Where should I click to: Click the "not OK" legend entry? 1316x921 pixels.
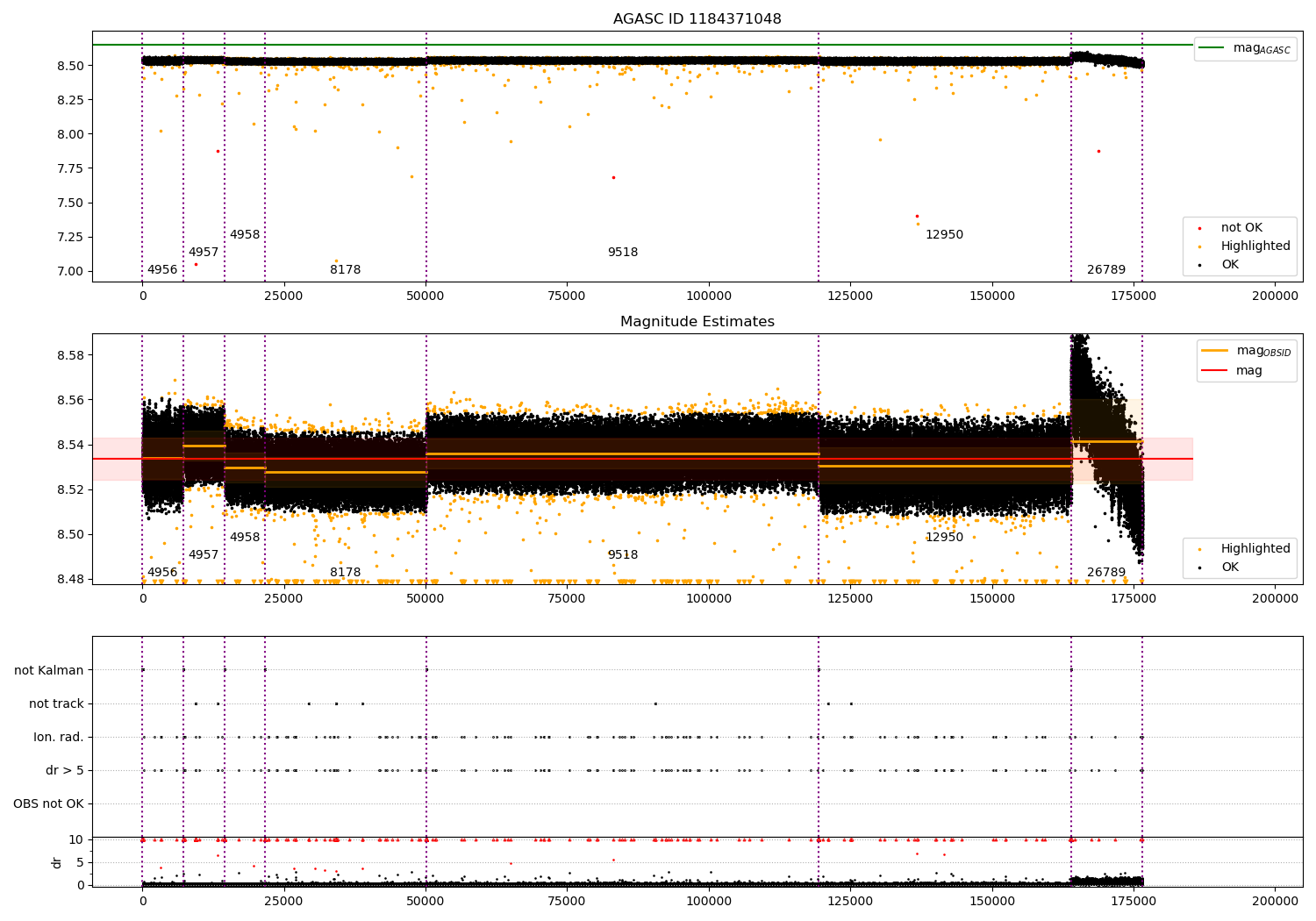[x=1241, y=228]
